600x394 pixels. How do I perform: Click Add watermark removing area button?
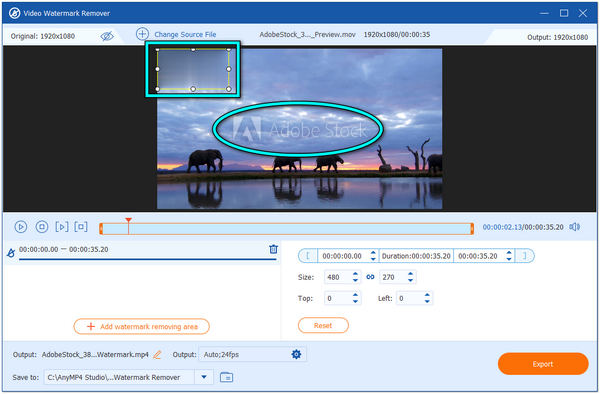tap(141, 326)
